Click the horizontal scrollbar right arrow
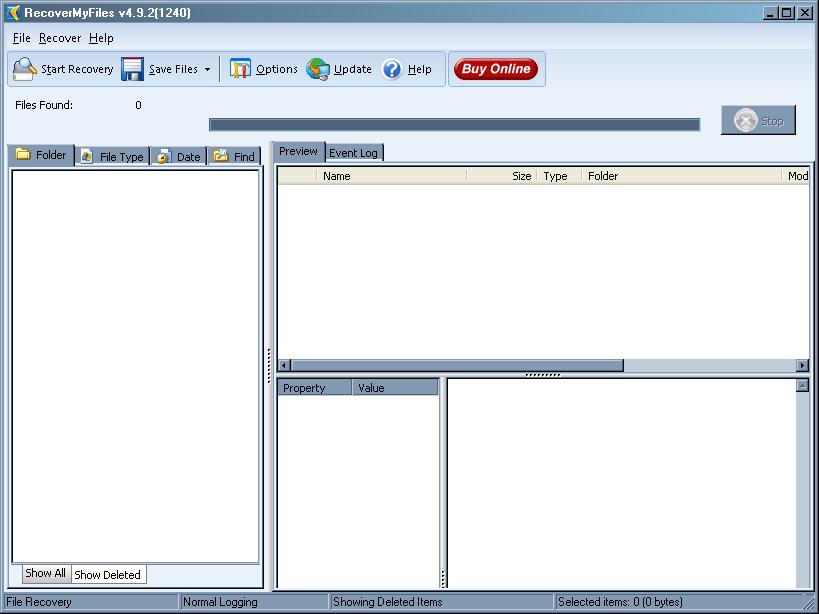819x614 pixels. [x=802, y=365]
